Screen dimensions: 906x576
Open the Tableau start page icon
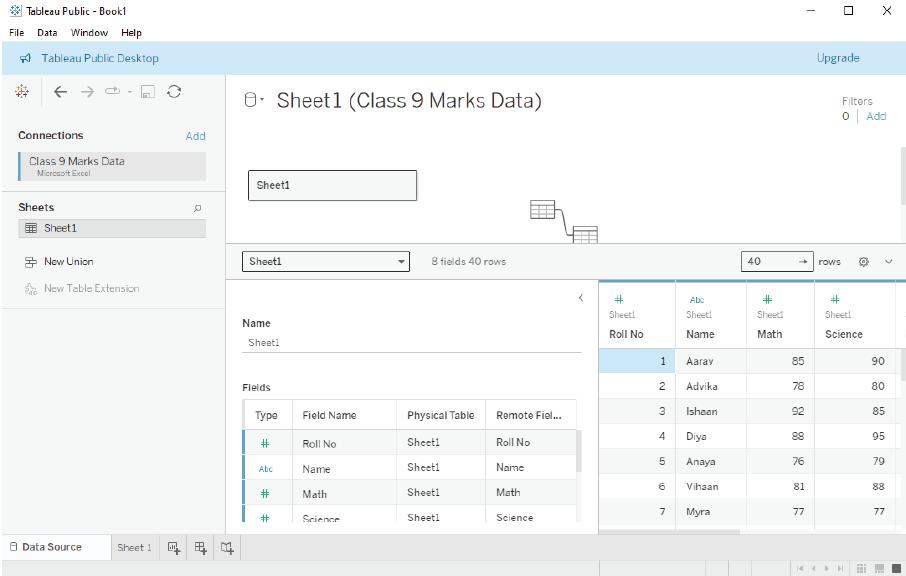coord(22,91)
